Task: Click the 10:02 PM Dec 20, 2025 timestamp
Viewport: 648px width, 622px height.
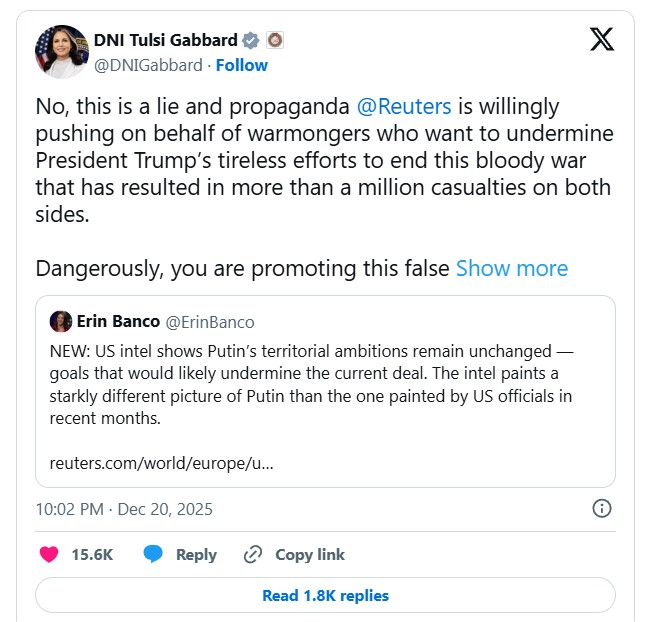Action: (124, 508)
